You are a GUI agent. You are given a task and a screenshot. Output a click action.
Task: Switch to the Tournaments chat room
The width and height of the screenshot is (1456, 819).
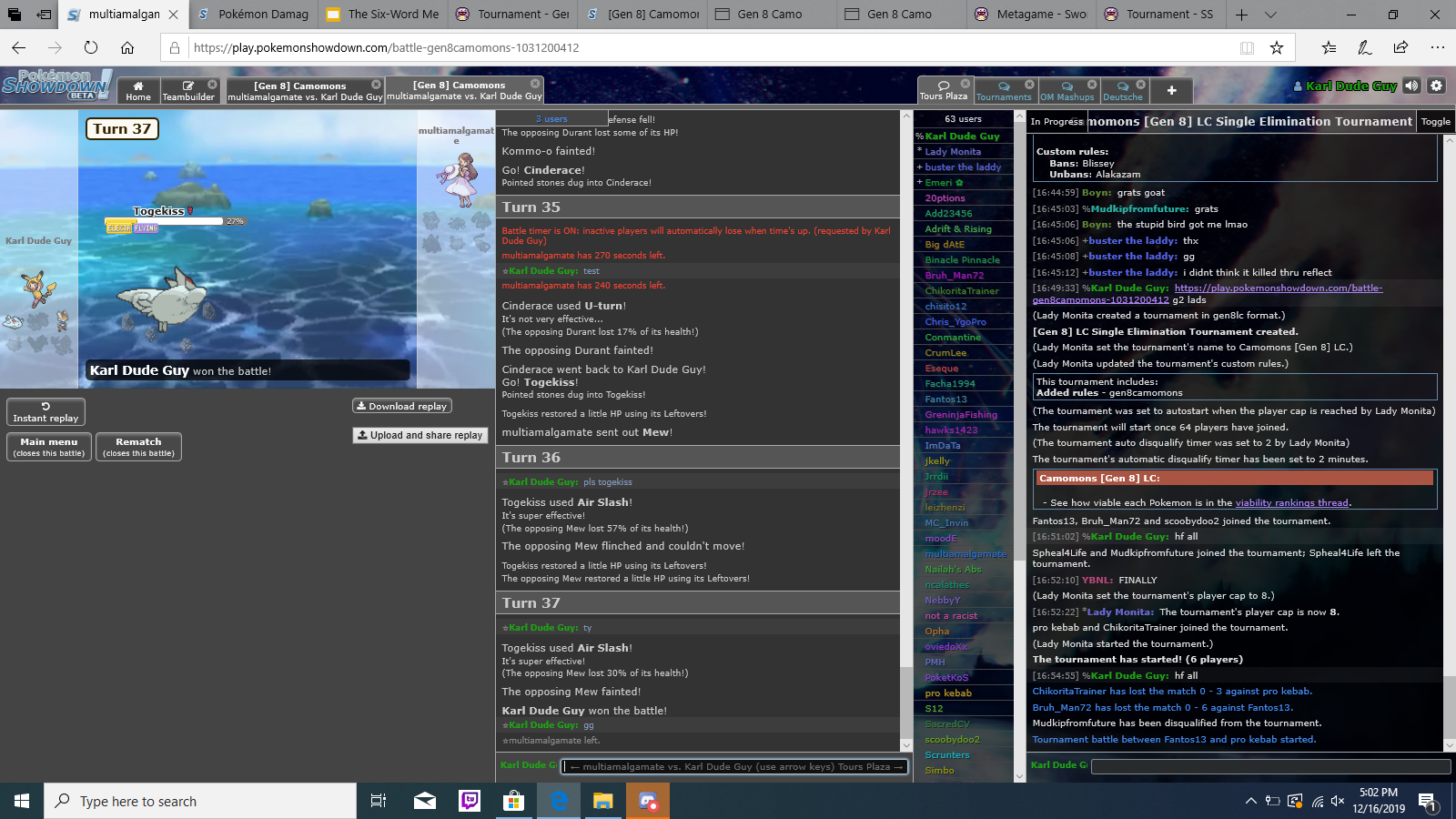coord(1004,90)
